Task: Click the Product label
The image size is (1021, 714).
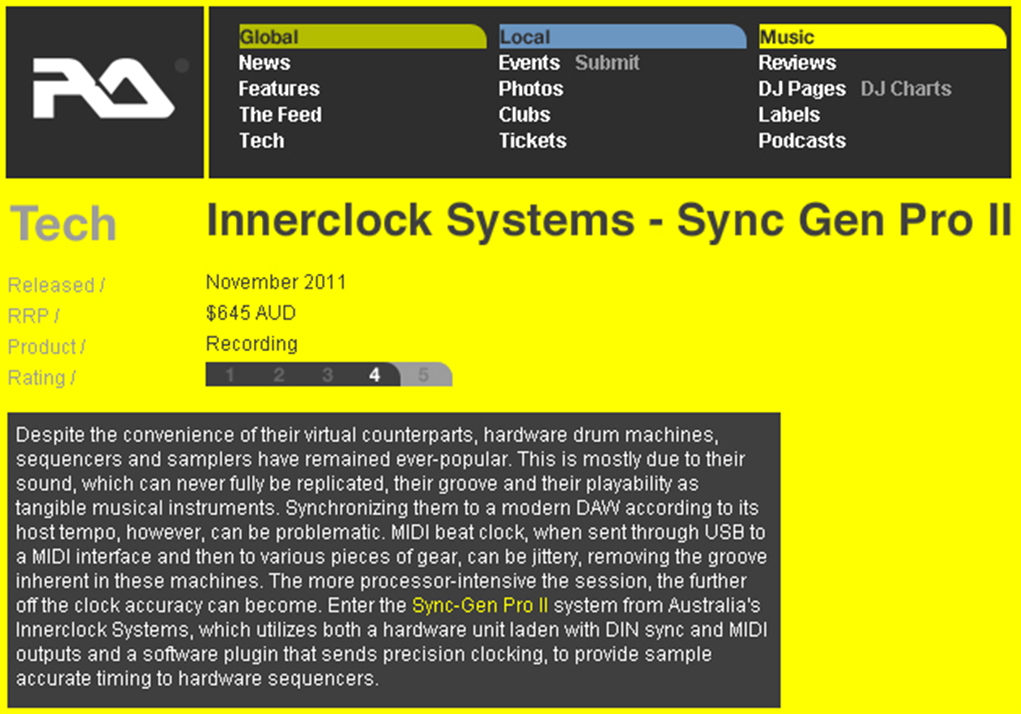Action: tap(46, 347)
